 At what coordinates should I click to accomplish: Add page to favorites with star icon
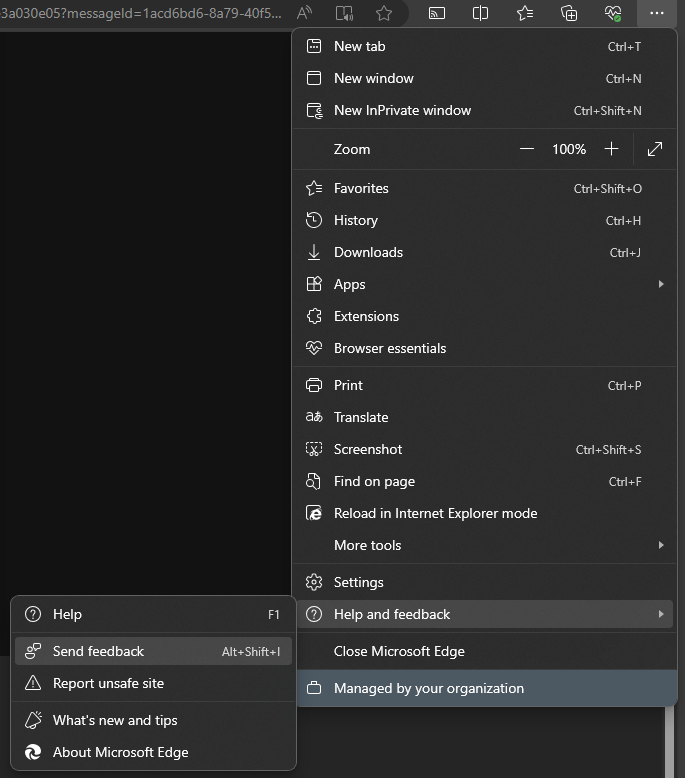(383, 13)
